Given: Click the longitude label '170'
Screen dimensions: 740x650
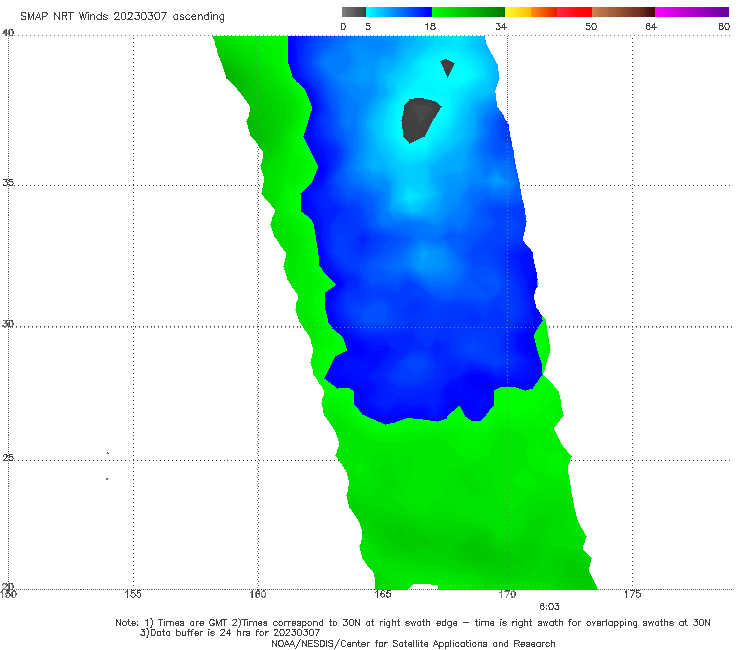Looking at the screenshot, I should coord(507,594).
